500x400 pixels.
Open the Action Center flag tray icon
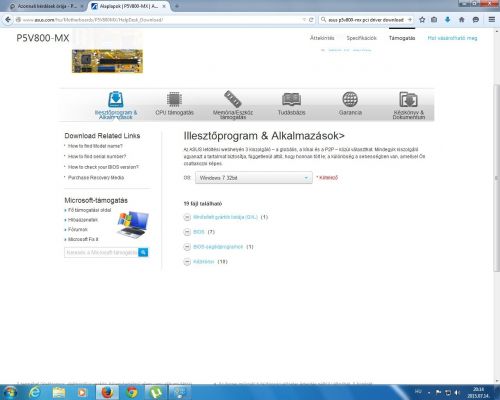tap(439, 393)
